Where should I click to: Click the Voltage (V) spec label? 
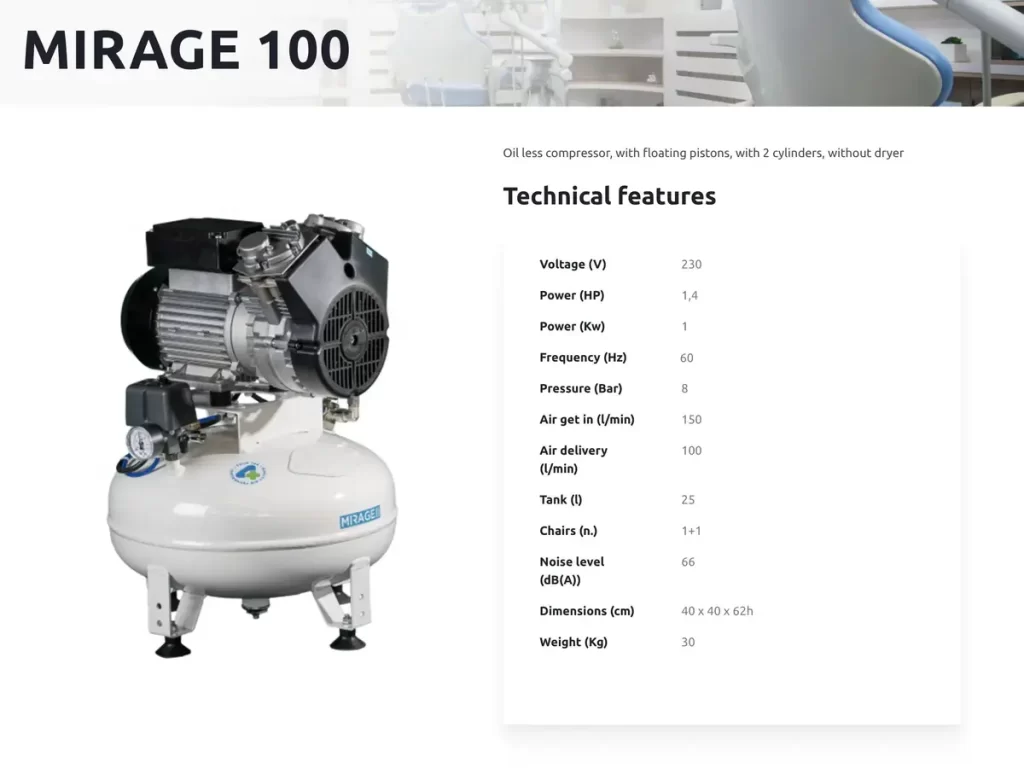pyautogui.click(x=573, y=264)
